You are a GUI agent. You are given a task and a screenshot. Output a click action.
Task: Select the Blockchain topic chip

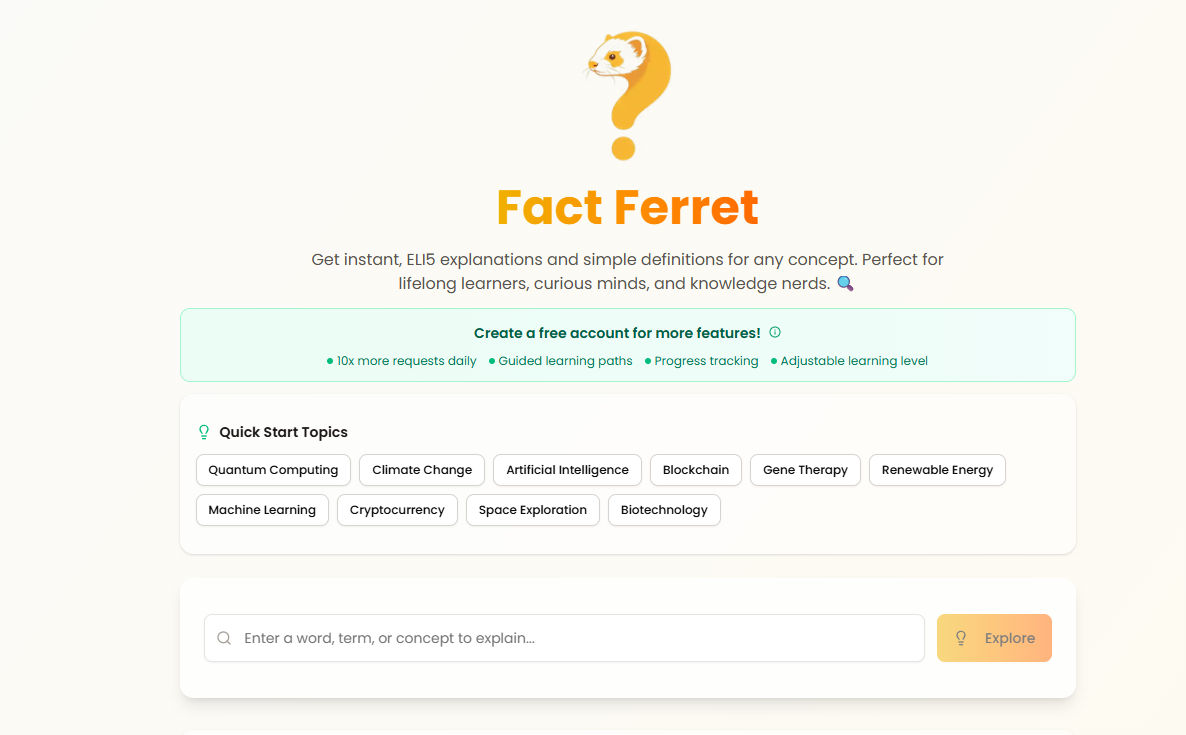[696, 470]
